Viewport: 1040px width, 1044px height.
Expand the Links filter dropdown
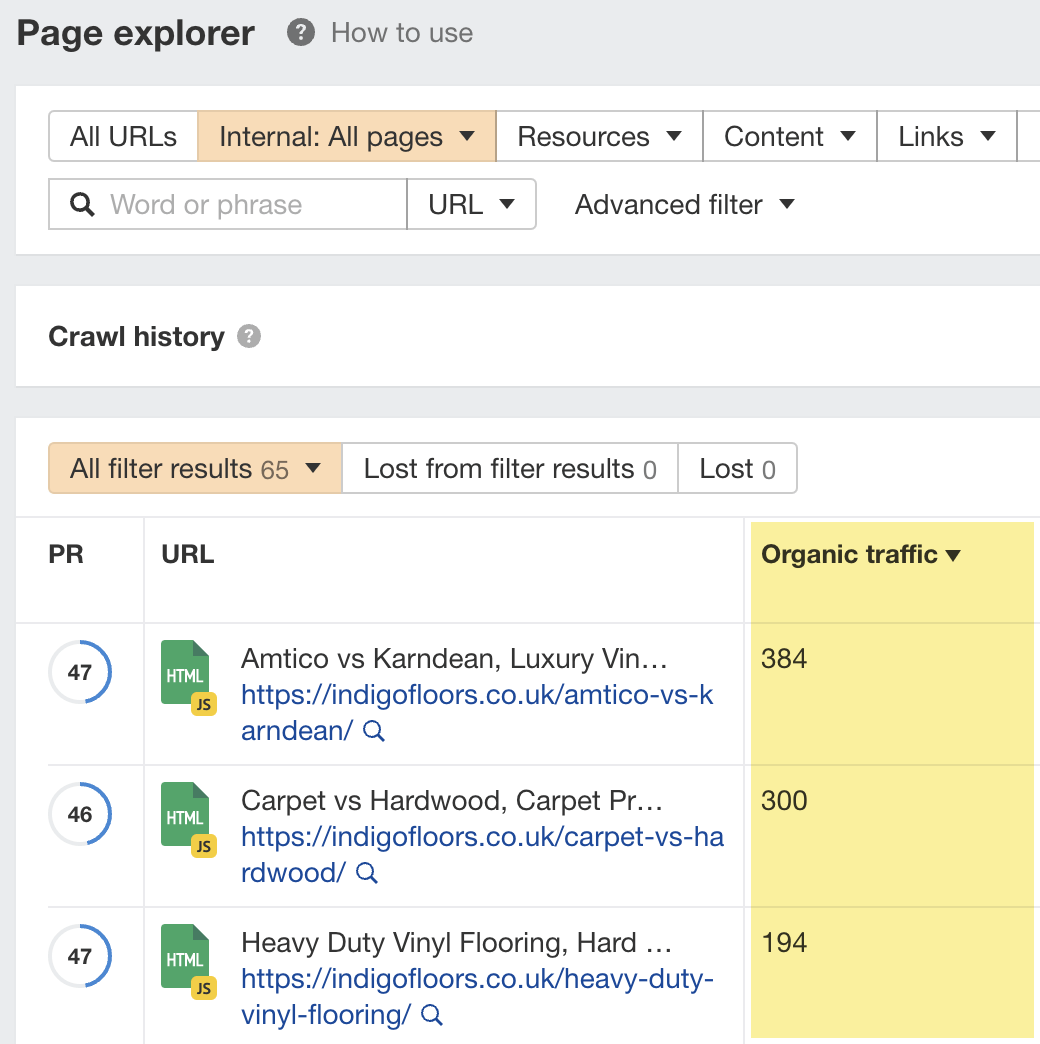[x=946, y=137]
